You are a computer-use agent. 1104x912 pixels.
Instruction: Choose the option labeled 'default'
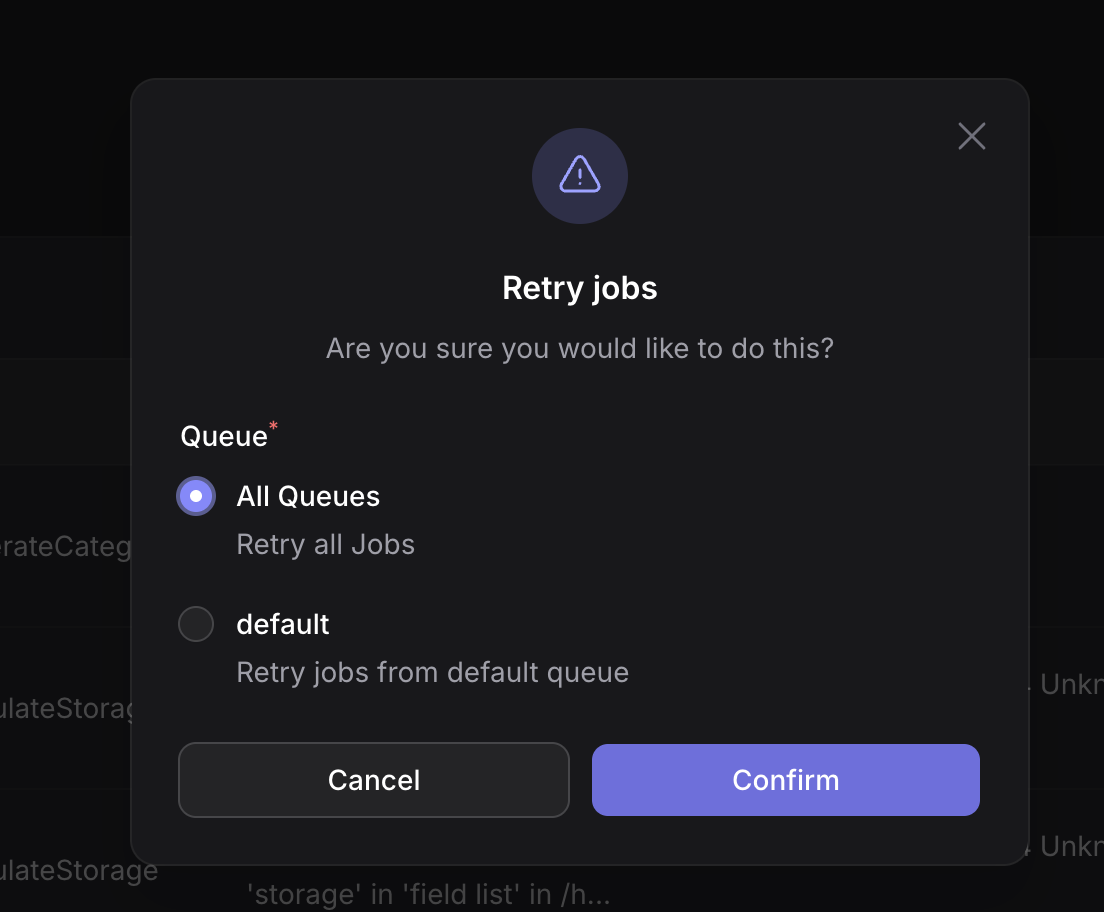[283, 624]
